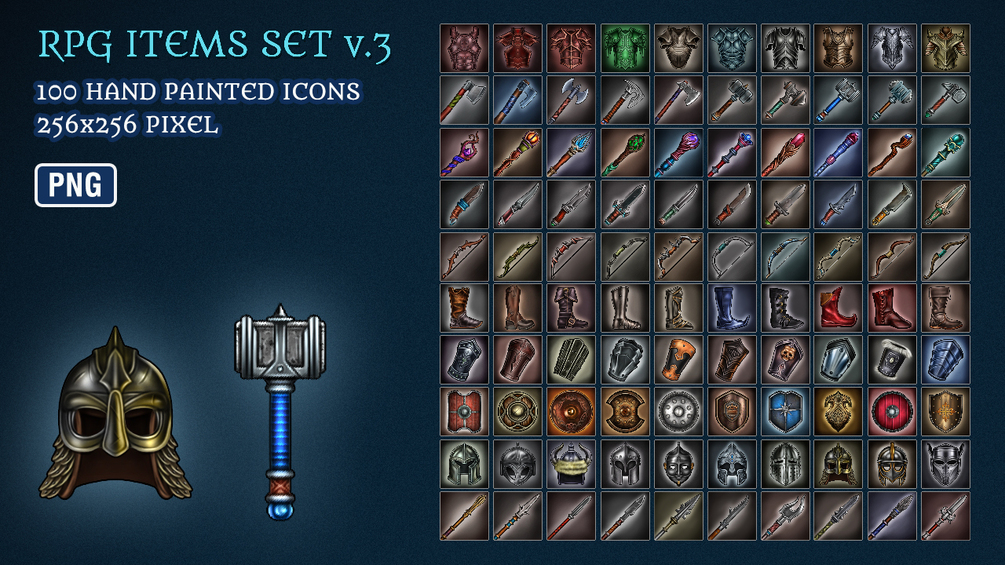Click the fur-trimmed horned helmet icon
The width and height of the screenshot is (1005, 565).
click(571, 463)
